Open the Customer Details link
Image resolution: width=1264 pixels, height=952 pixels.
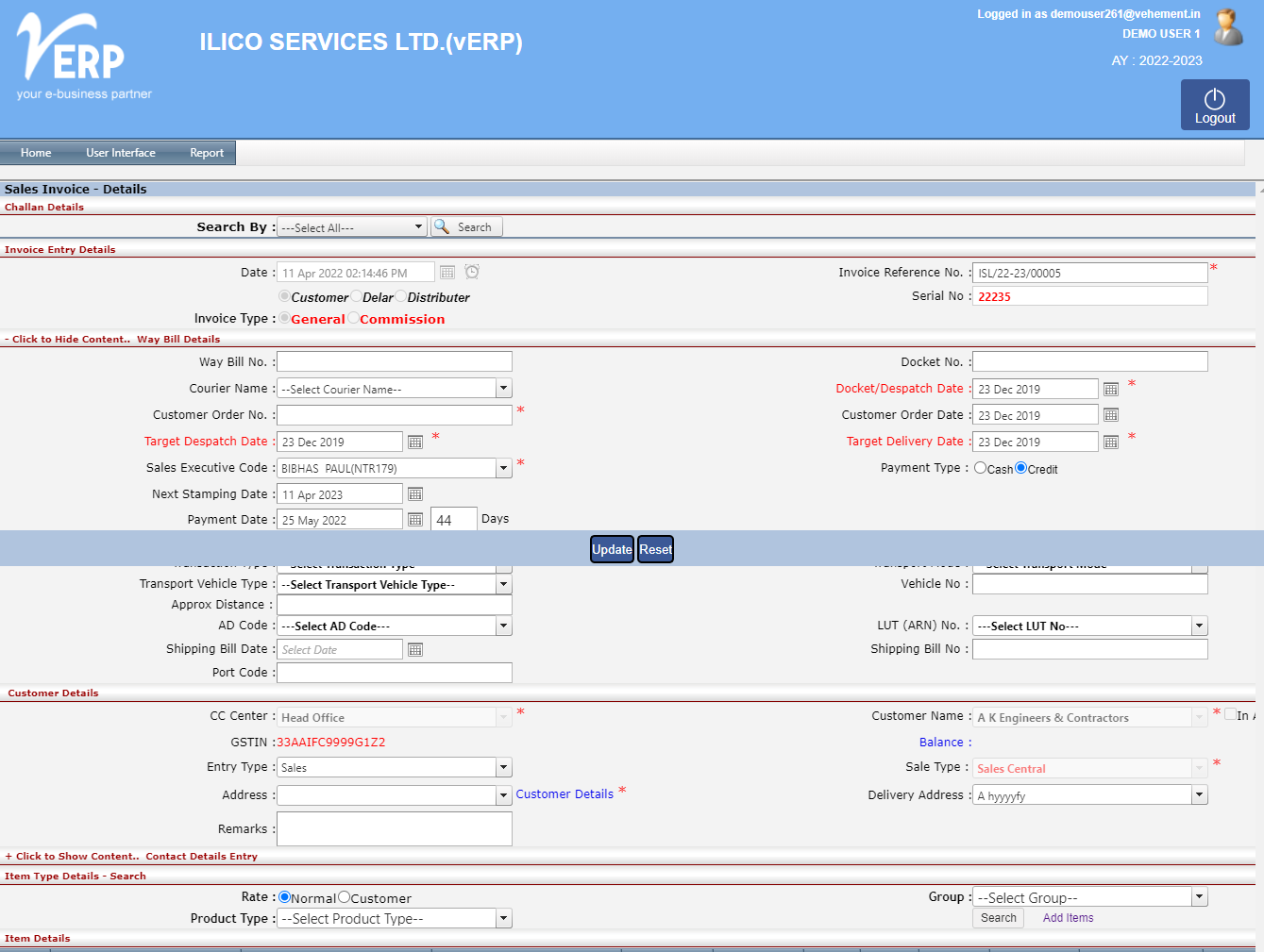click(565, 794)
